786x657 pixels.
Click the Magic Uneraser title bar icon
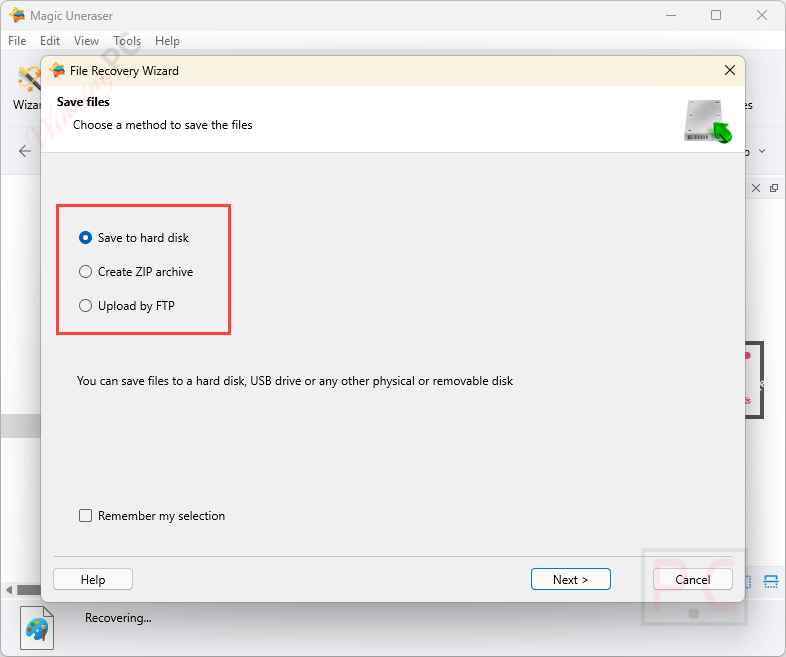tap(17, 15)
